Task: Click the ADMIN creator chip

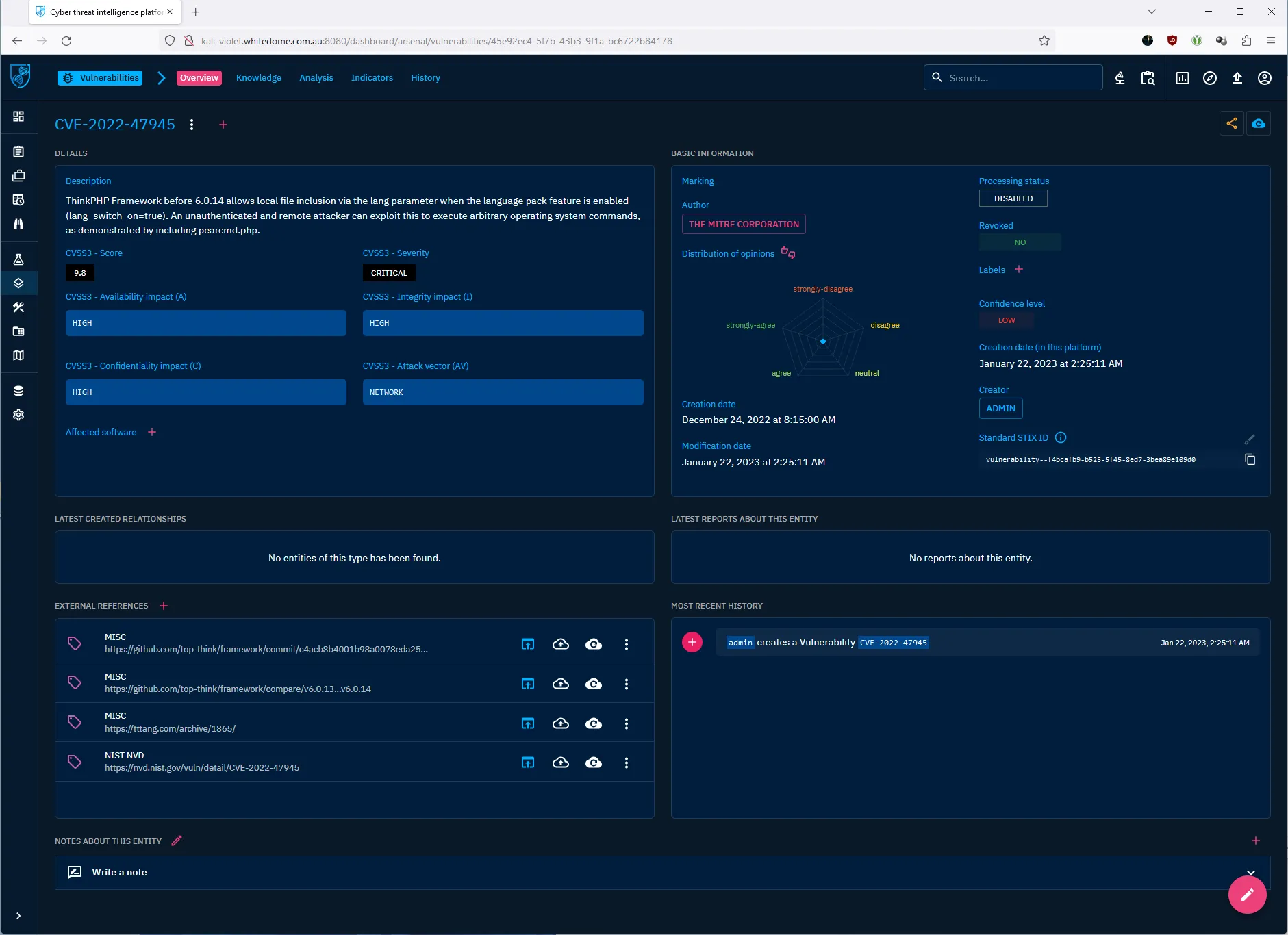Action: click(1000, 409)
